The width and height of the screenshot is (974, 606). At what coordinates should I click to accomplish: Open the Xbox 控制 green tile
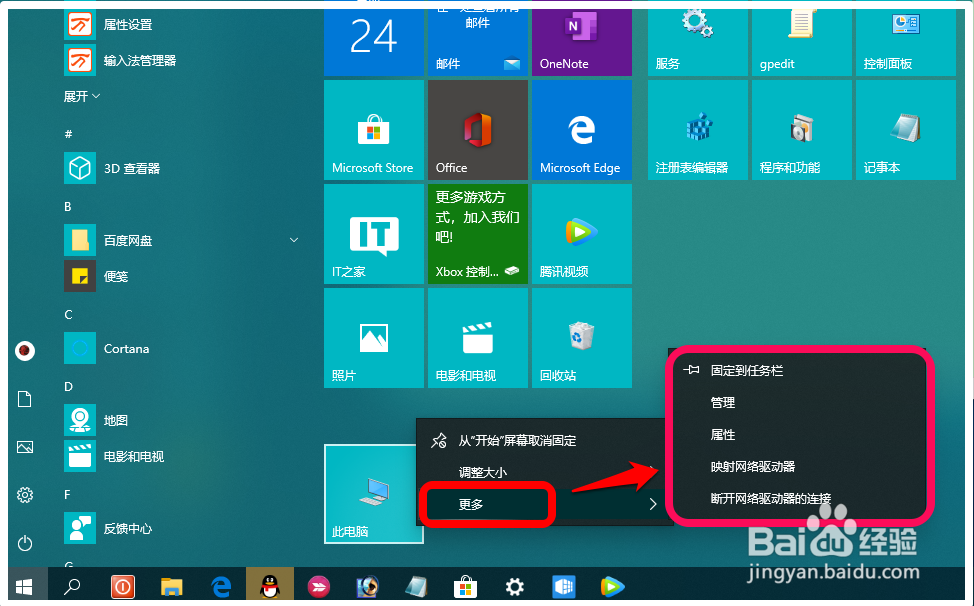coord(478,234)
